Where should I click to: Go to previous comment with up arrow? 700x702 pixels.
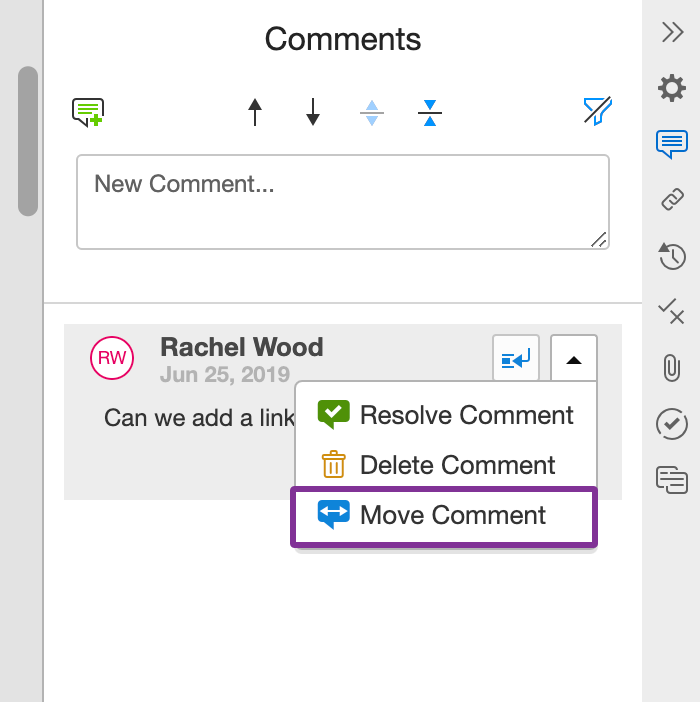[x=255, y=112]
